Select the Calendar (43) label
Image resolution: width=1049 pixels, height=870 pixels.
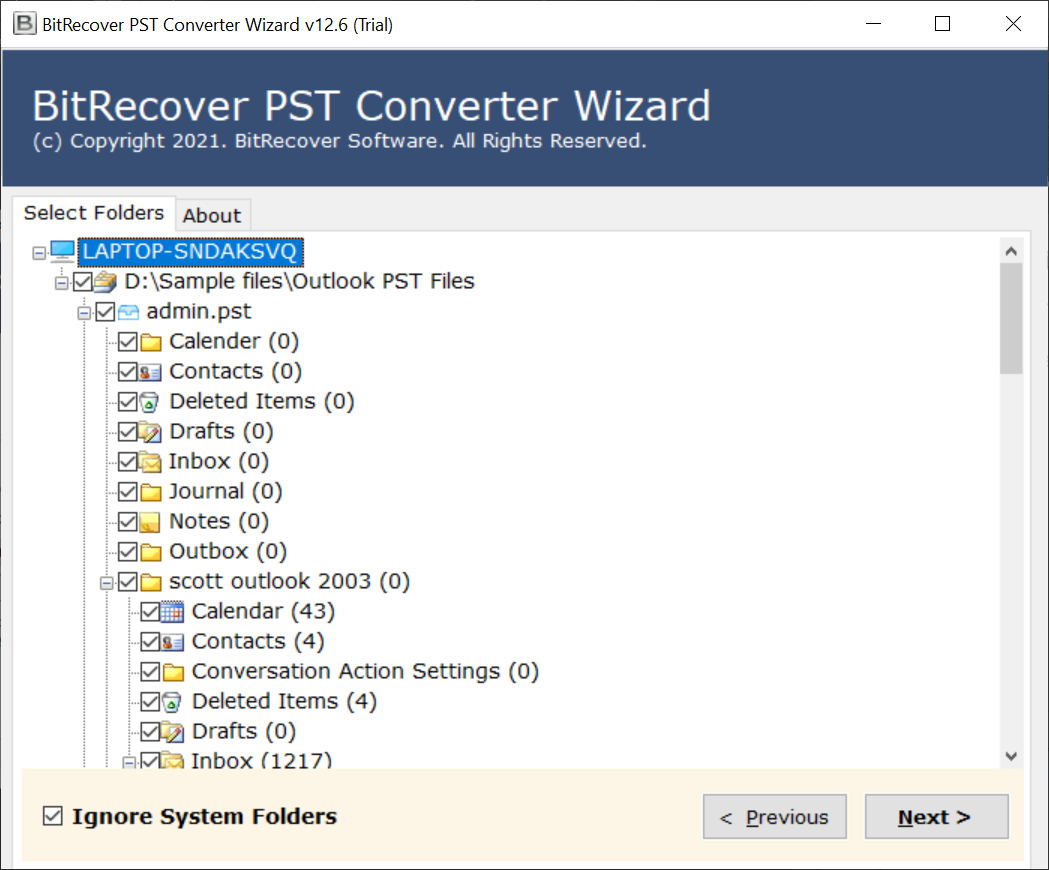(263, 612)
